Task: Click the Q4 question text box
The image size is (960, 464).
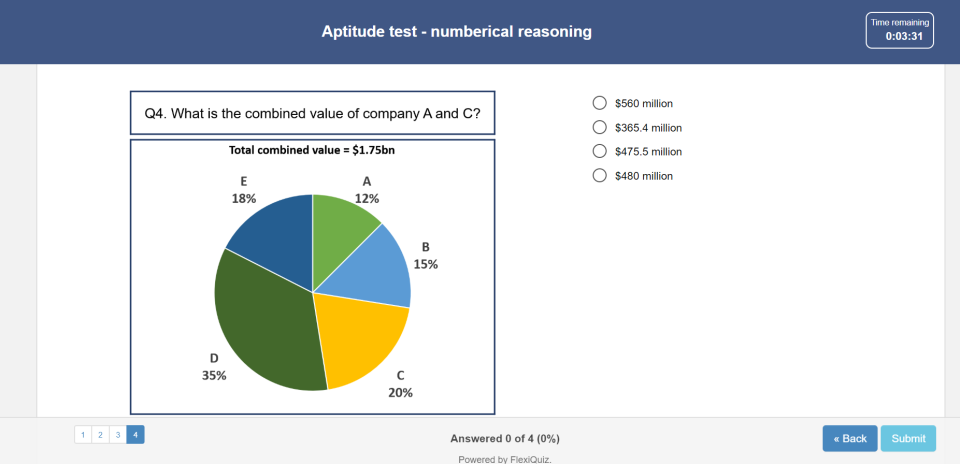Action: [x=312, y=114]
